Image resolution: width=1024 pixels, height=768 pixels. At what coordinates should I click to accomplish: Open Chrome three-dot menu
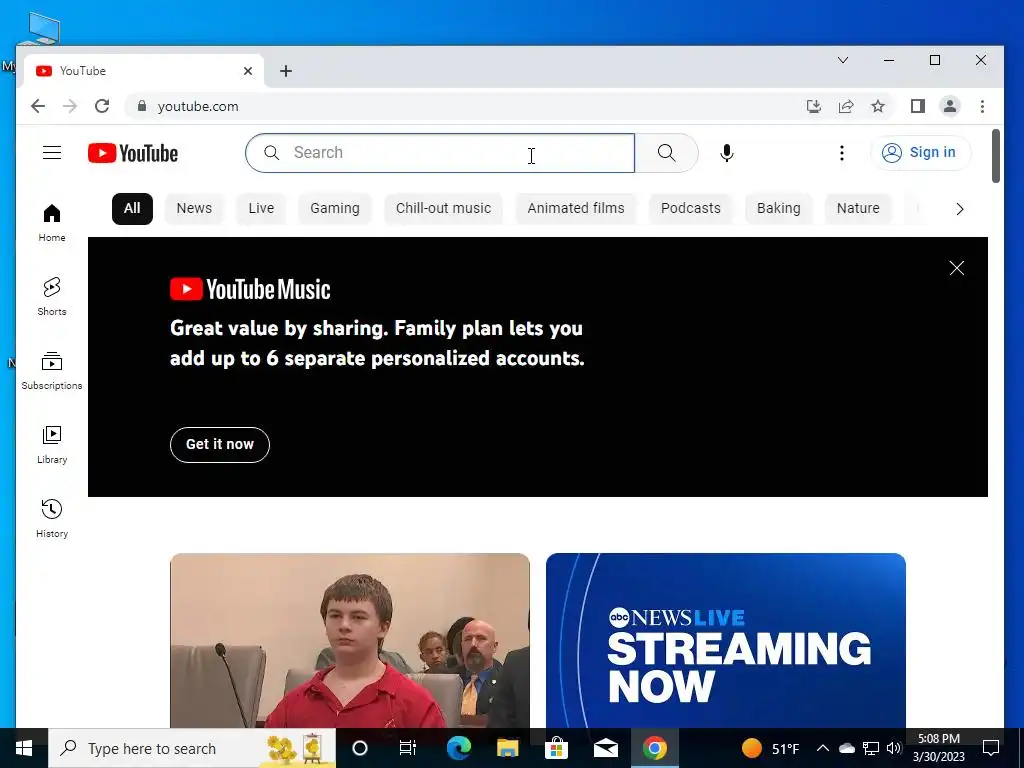(982, 106)
